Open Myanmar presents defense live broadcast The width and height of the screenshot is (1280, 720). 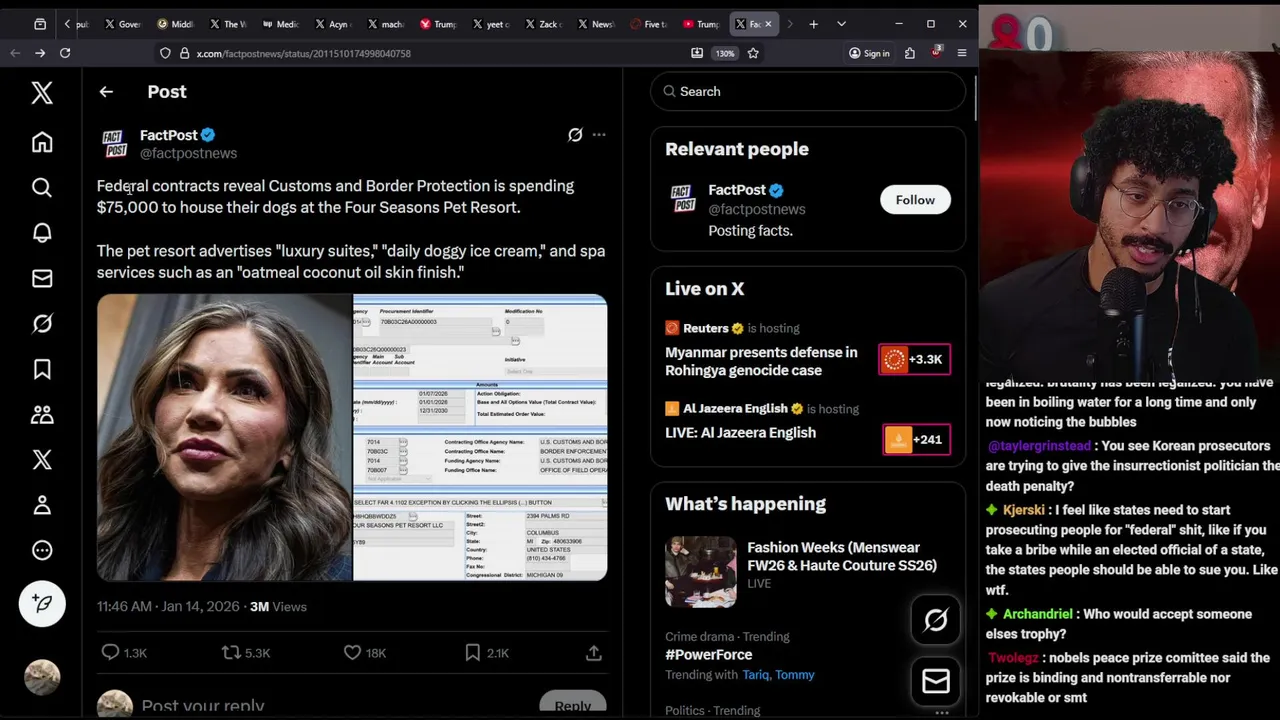click(x=761, y=361)
